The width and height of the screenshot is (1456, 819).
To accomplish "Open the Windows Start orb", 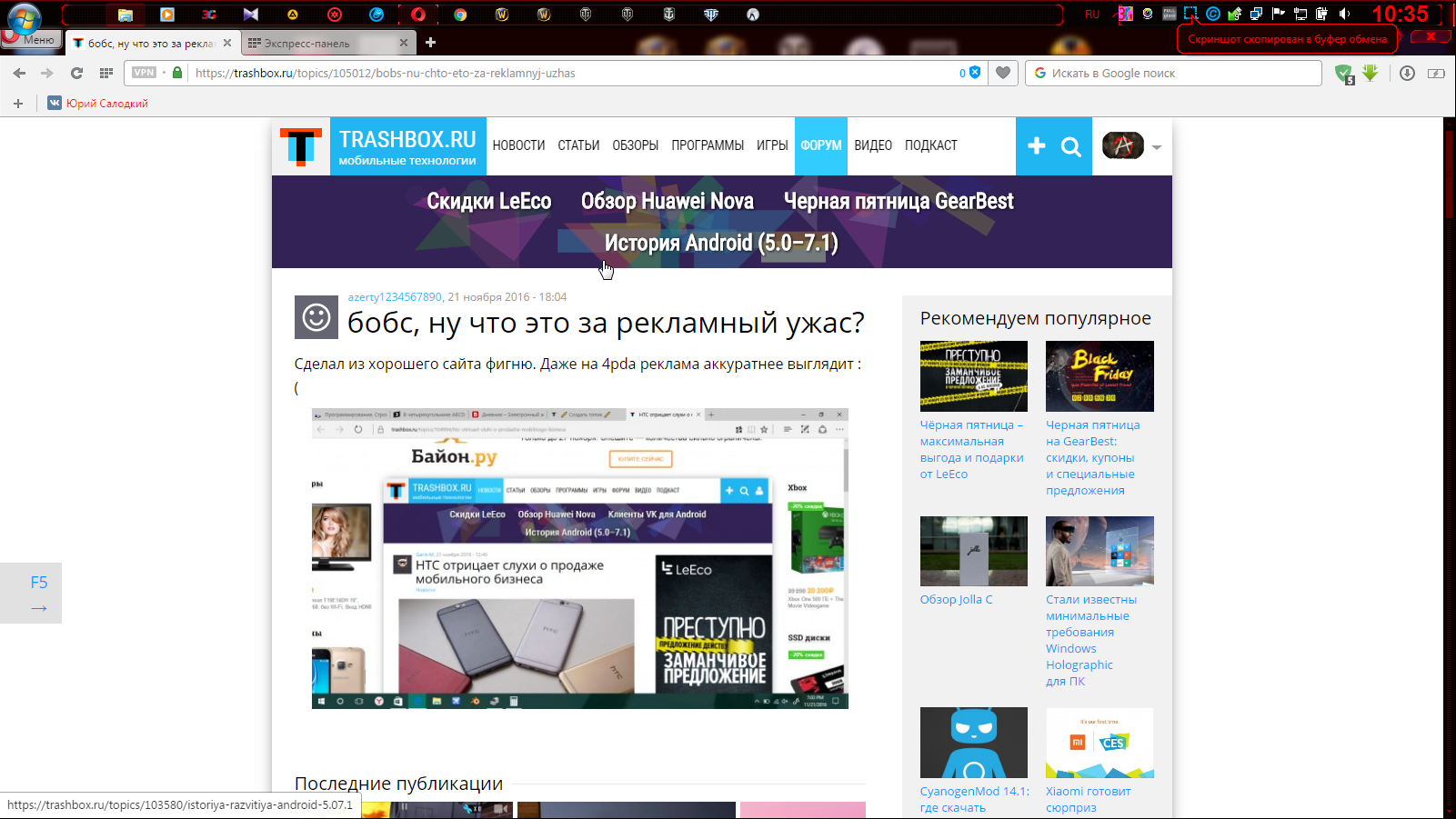I will [25, 16].
